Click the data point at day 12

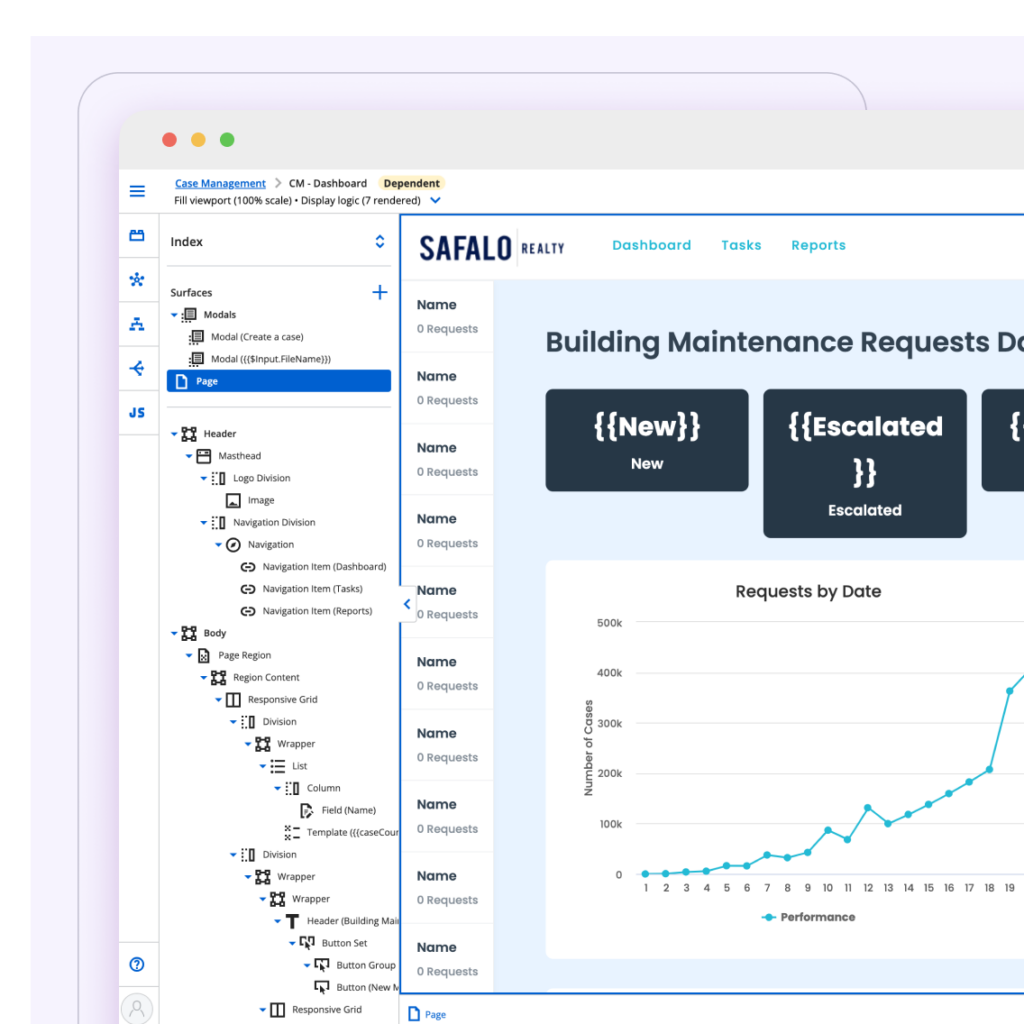pyautogui.click(x=867, y=808)
